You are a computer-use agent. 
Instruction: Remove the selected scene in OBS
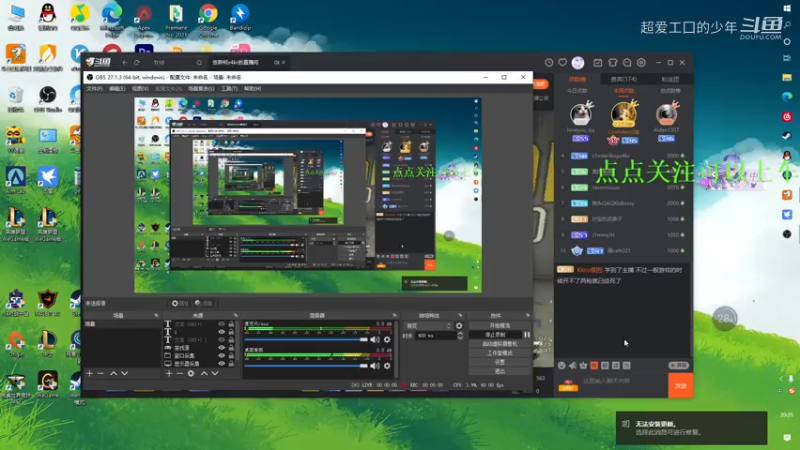(101, 373)
